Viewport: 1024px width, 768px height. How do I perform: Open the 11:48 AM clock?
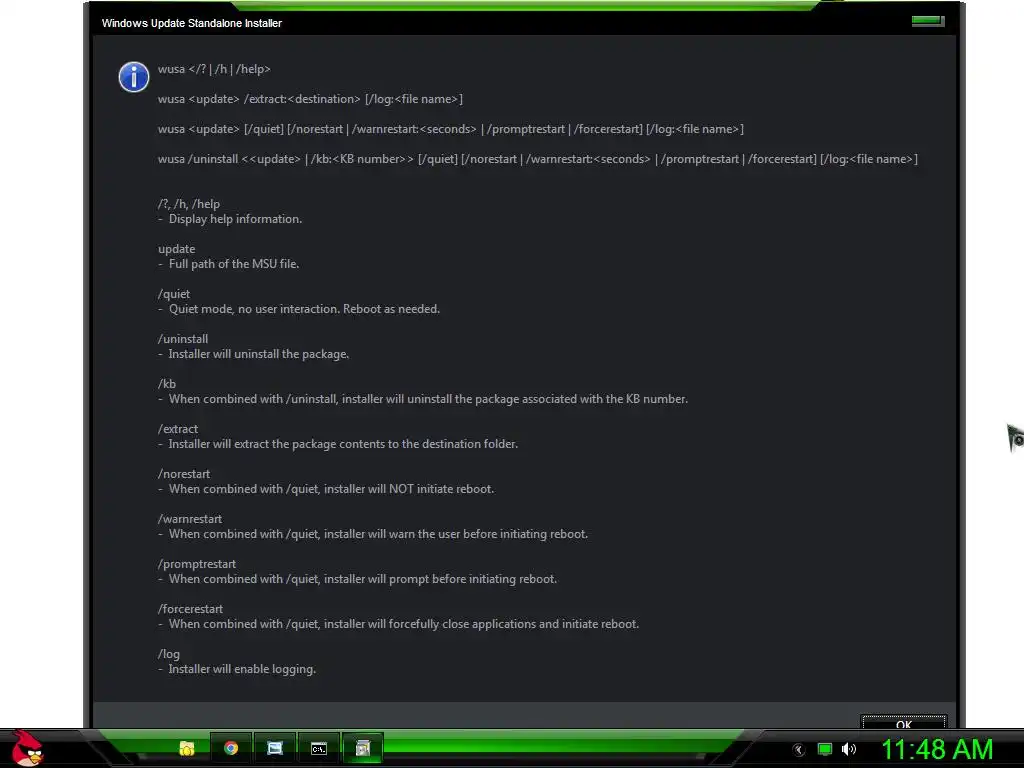tap(937, 749)
